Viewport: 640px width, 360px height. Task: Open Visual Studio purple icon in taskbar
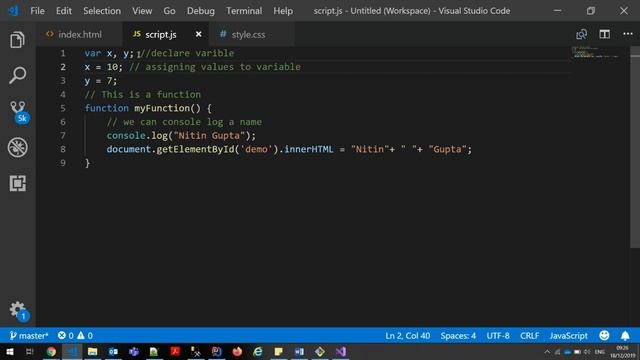pos(341,351)
